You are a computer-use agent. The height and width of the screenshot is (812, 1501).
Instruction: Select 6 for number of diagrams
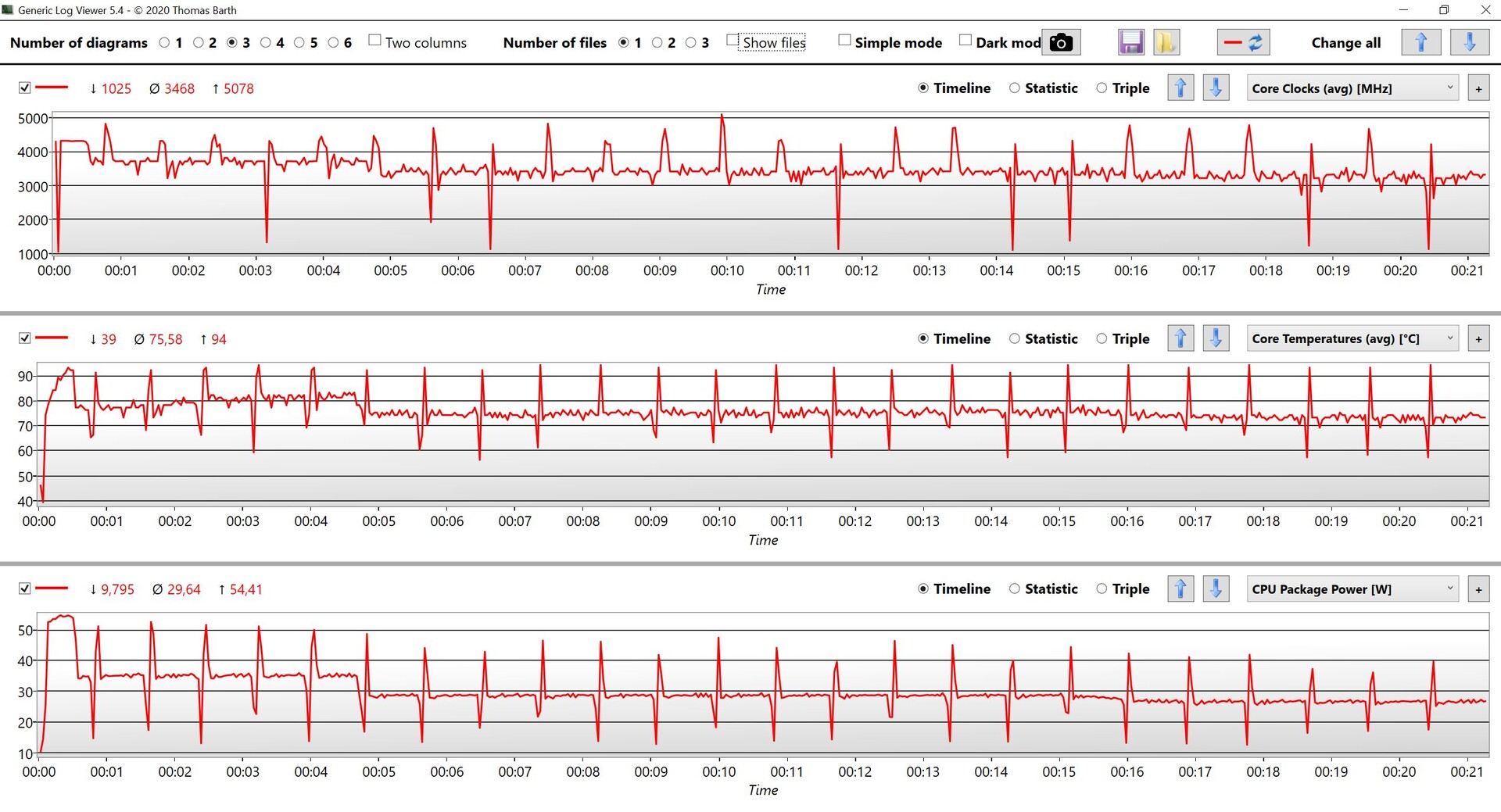pos(334,43)
